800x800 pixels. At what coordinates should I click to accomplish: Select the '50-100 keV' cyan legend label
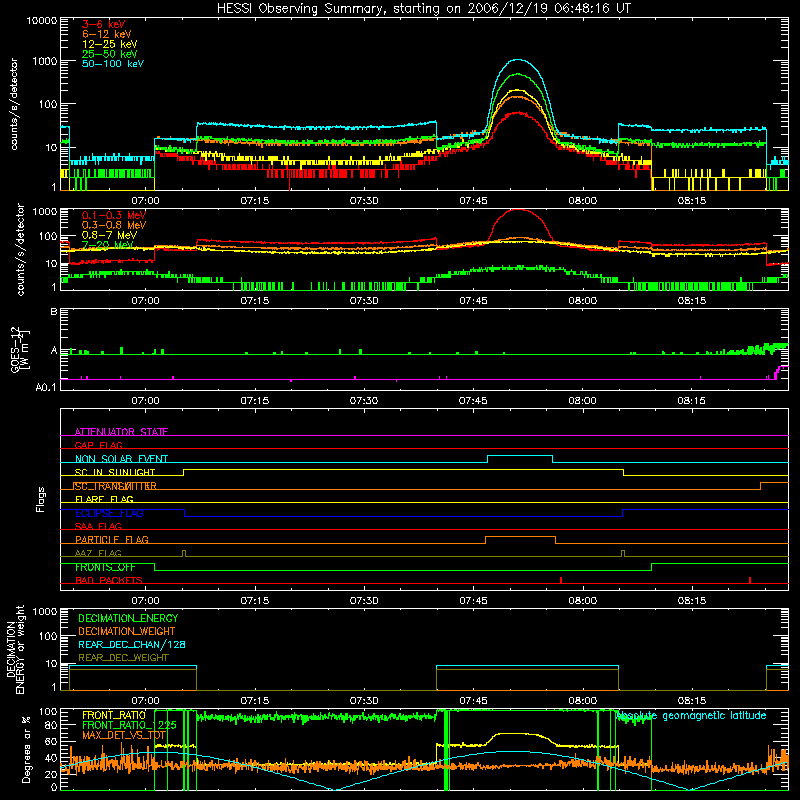coord(113,64)
